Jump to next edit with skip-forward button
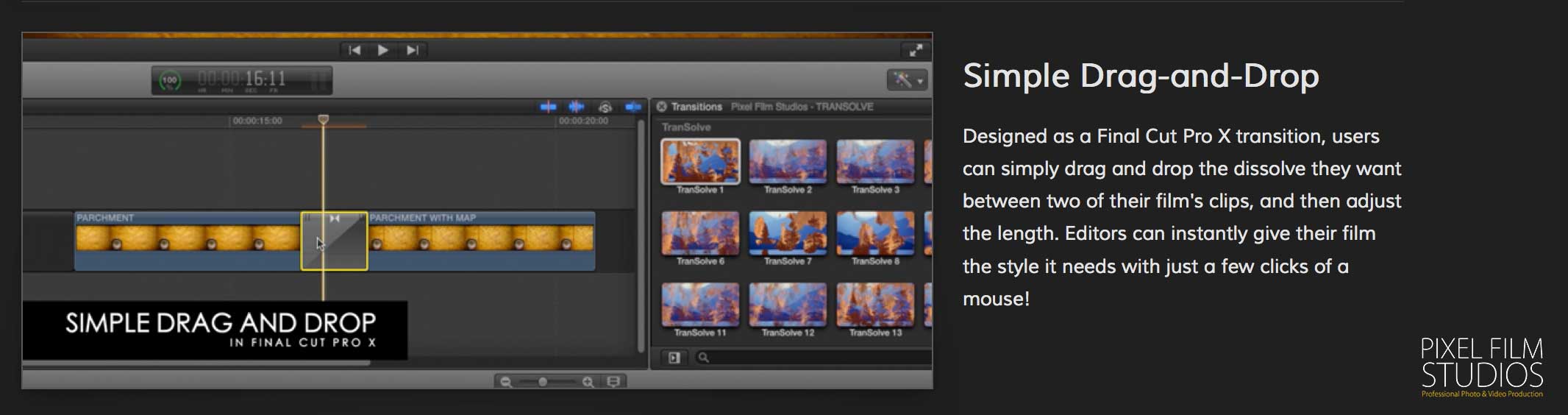Viewport: 1568px width, 415px height. [x=413, y=50]
